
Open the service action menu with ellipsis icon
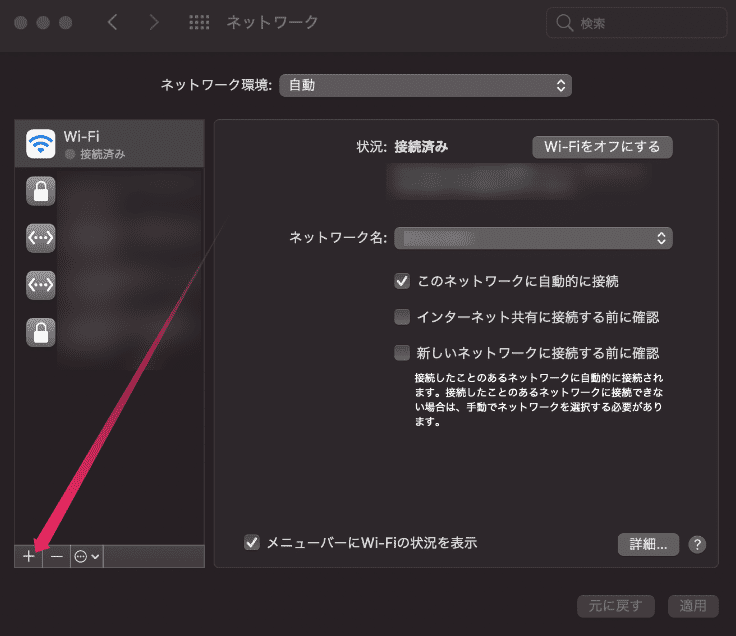(x=87, y=556)
